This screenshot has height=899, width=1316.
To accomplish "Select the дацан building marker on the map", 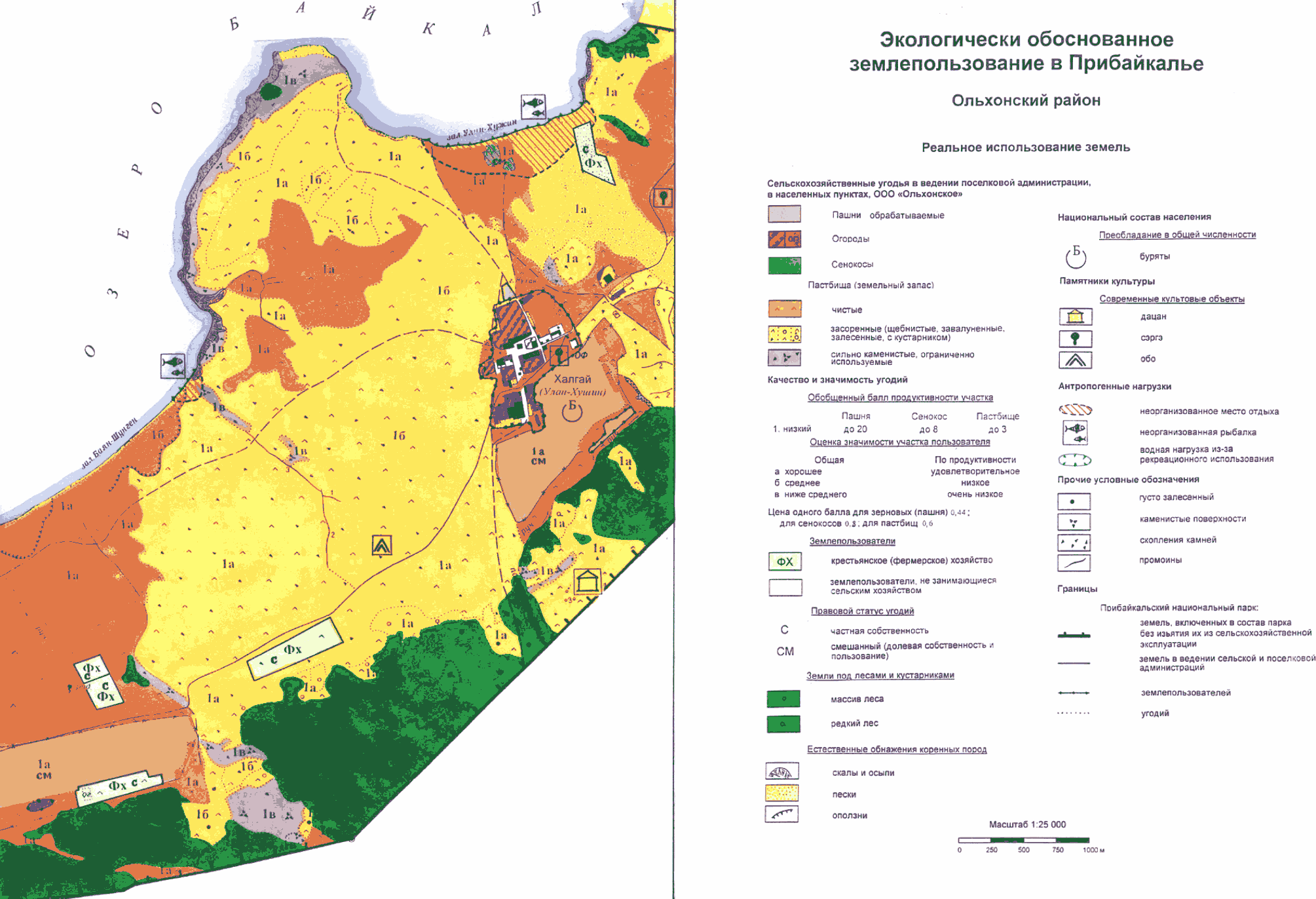I will click(587, 581).
